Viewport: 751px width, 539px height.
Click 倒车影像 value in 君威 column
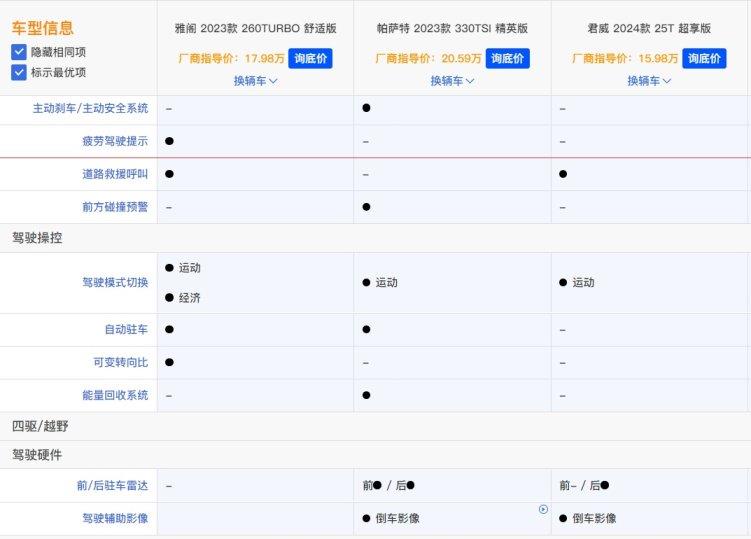pos(594,518)
